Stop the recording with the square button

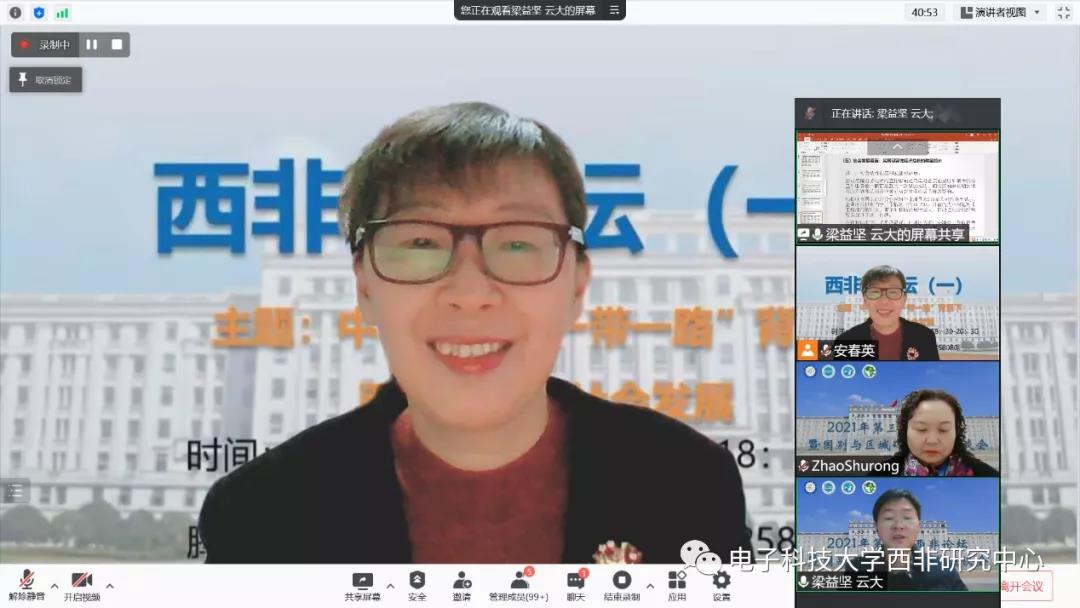point(117,45)
